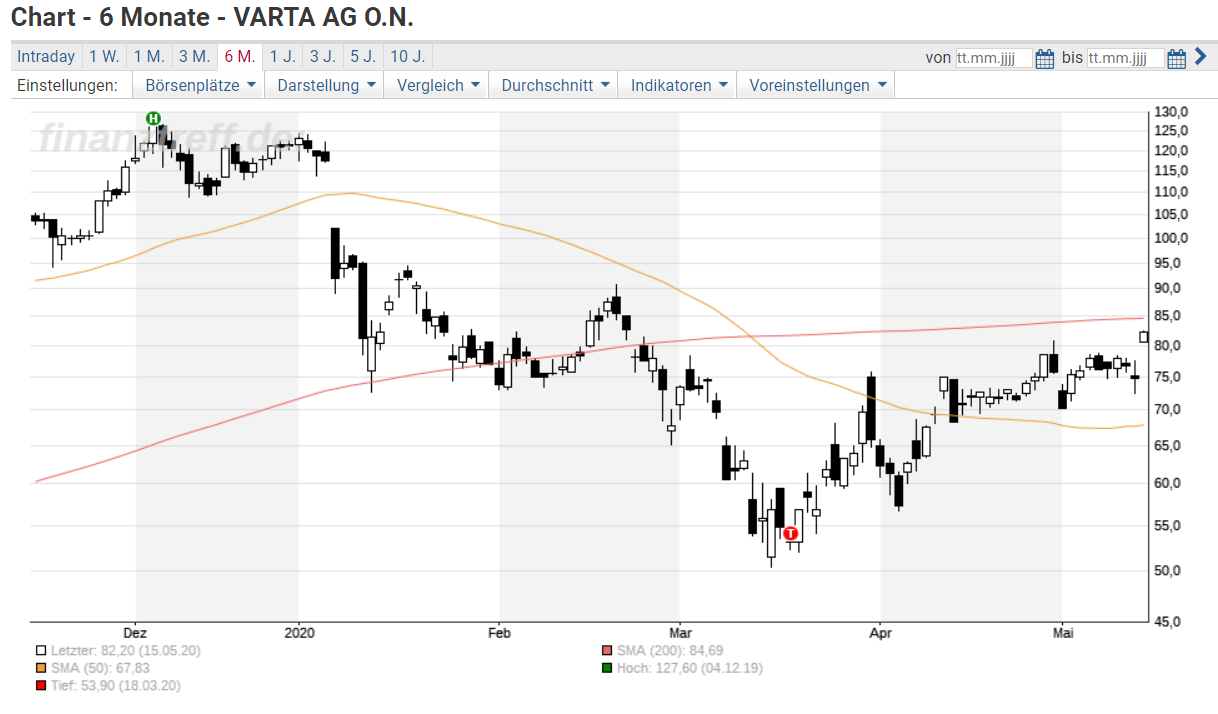
Task: Click 'SMA (50): 67,83' legend text
Action: tap(100, 668)
